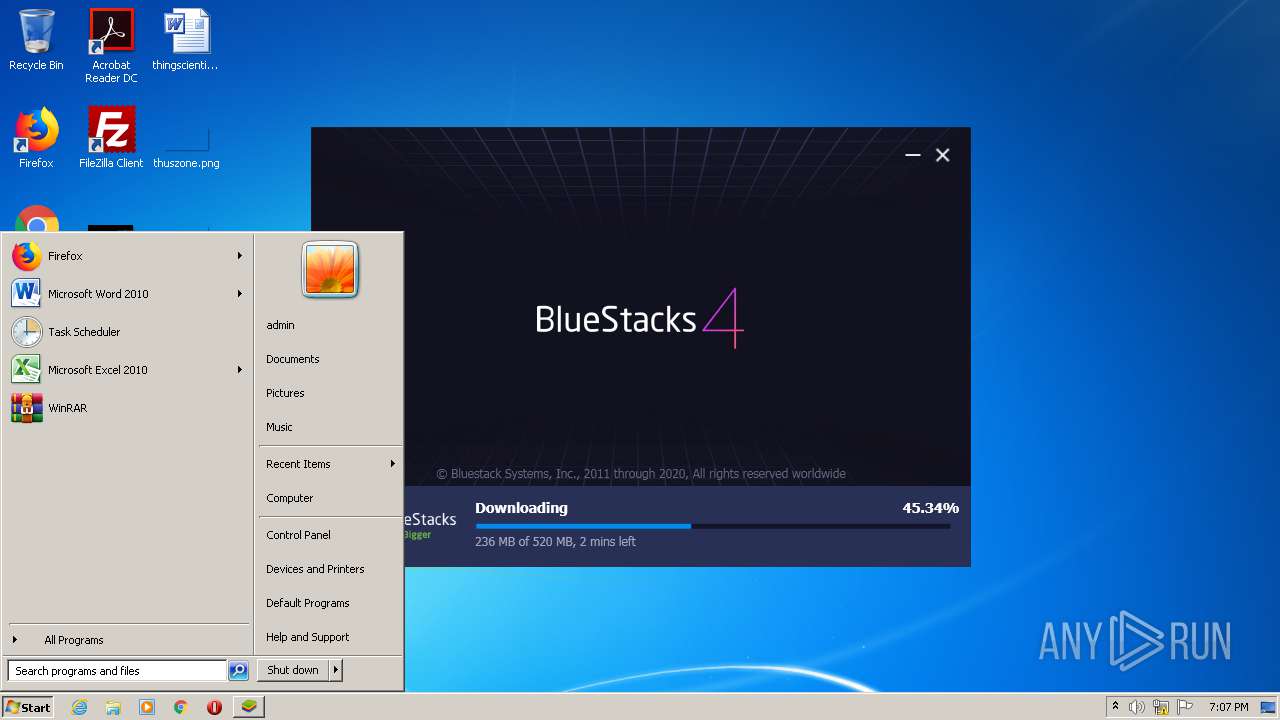
Task: Click the Microsoft Excel 2010 icon in Start menu
Action: [x=27, y=370]
